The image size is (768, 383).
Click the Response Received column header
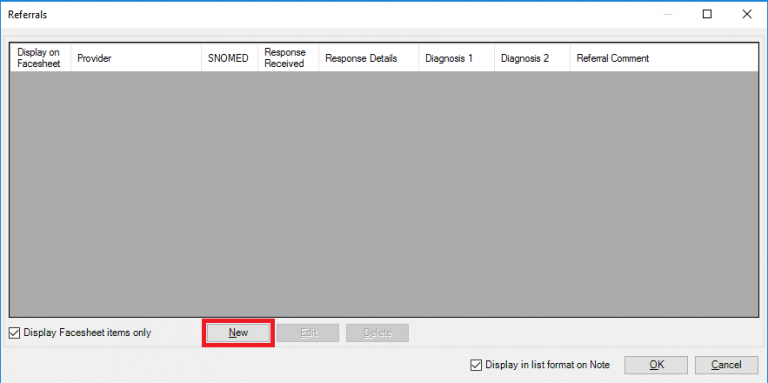[x=288, y=58]
